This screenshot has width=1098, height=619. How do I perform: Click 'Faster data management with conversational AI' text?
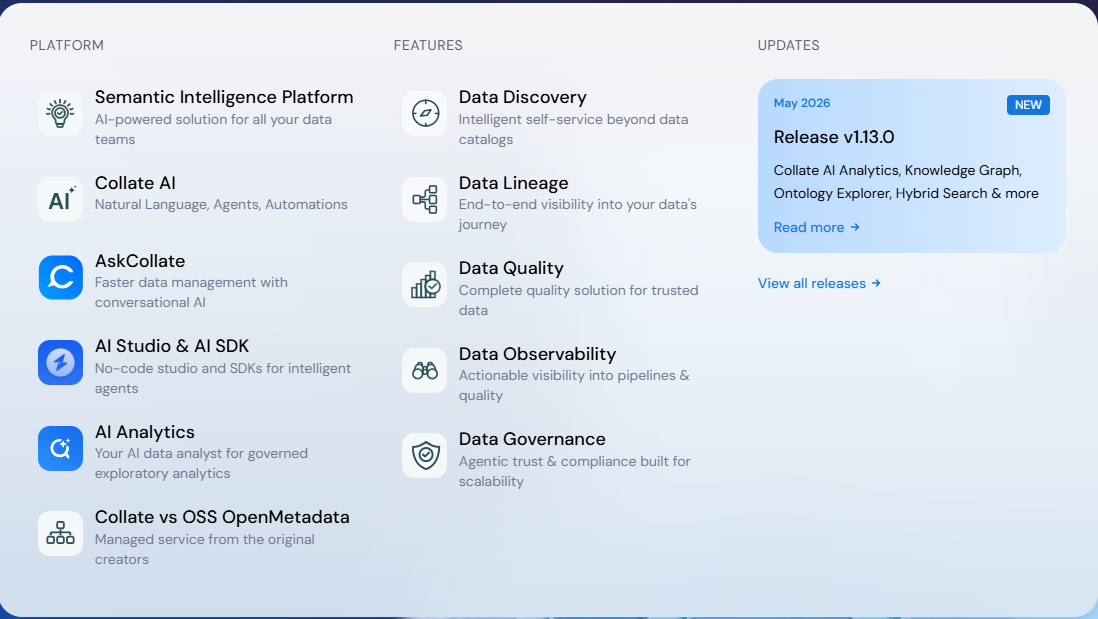(x=191, y=293)
